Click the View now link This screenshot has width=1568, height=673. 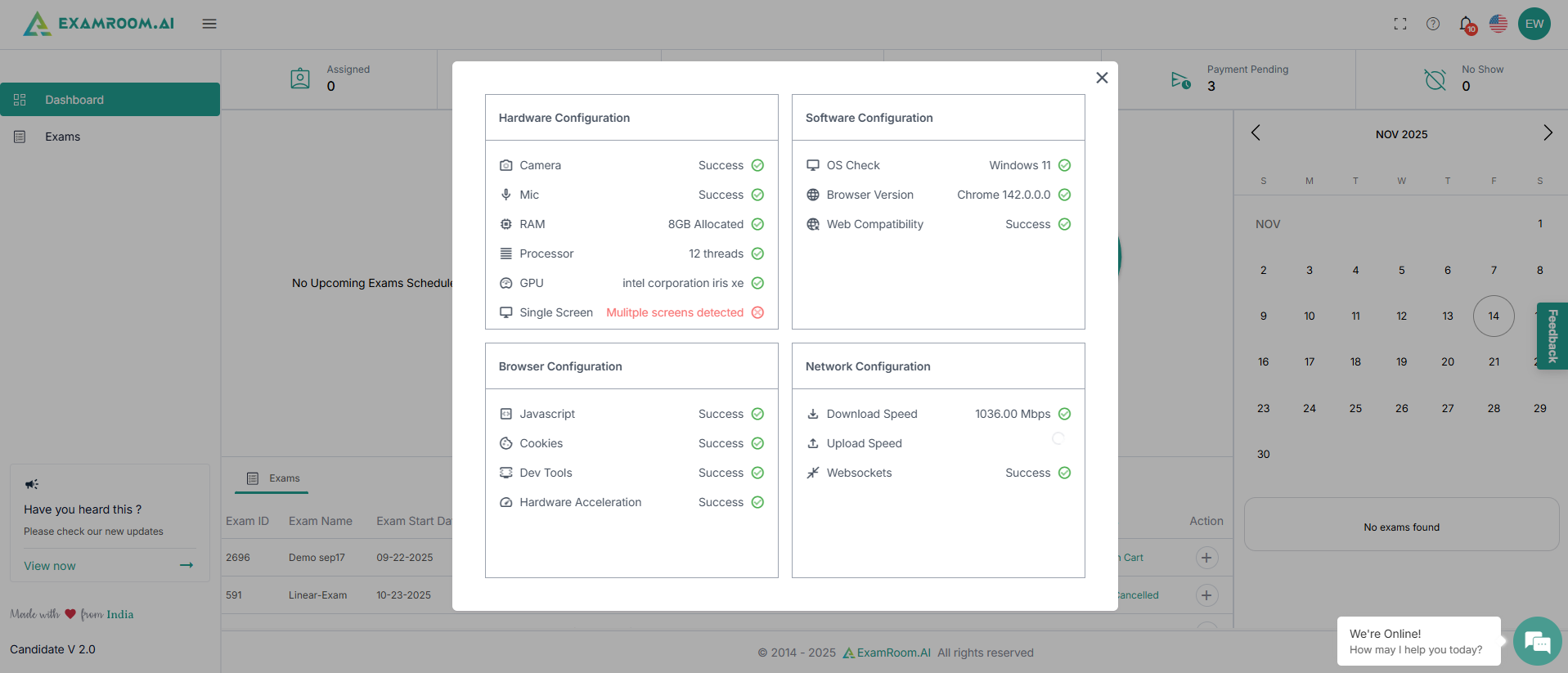(x=50, y=566)
